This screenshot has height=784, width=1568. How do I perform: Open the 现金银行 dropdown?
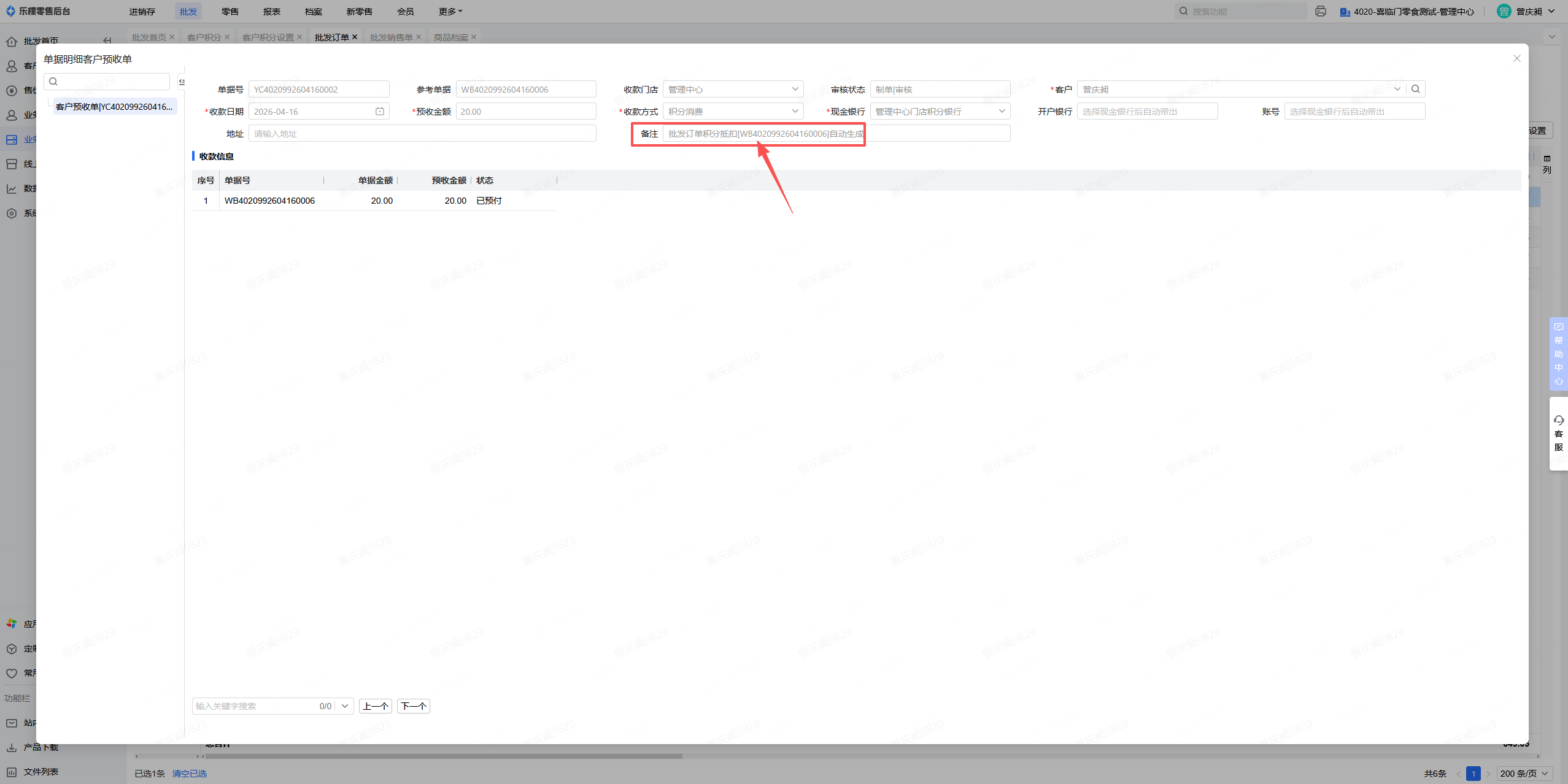1002,111
